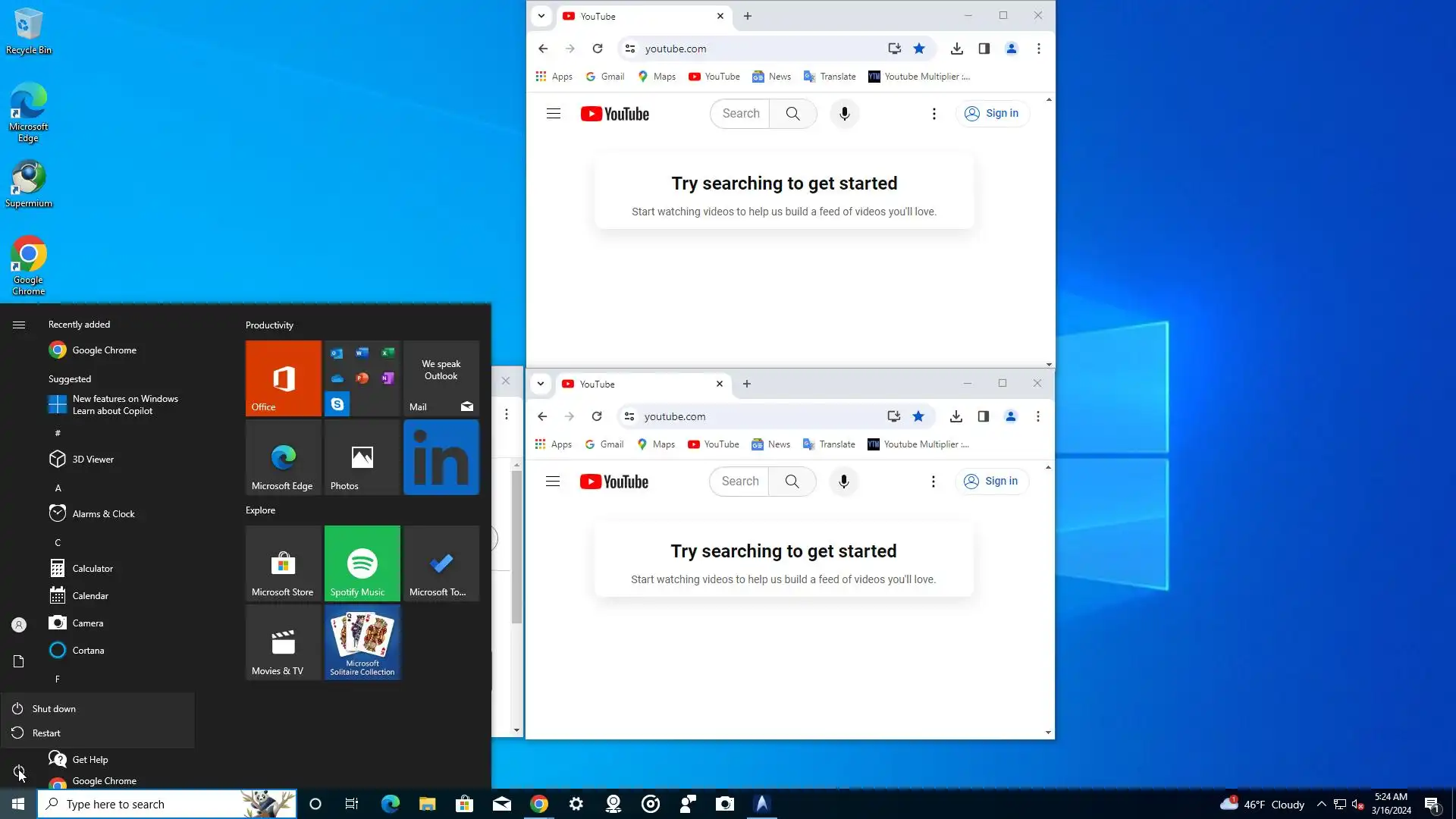The height and width of the screenshot is (819, 1456).
Task: Click the Spotify Music tile
Action: 362,563
